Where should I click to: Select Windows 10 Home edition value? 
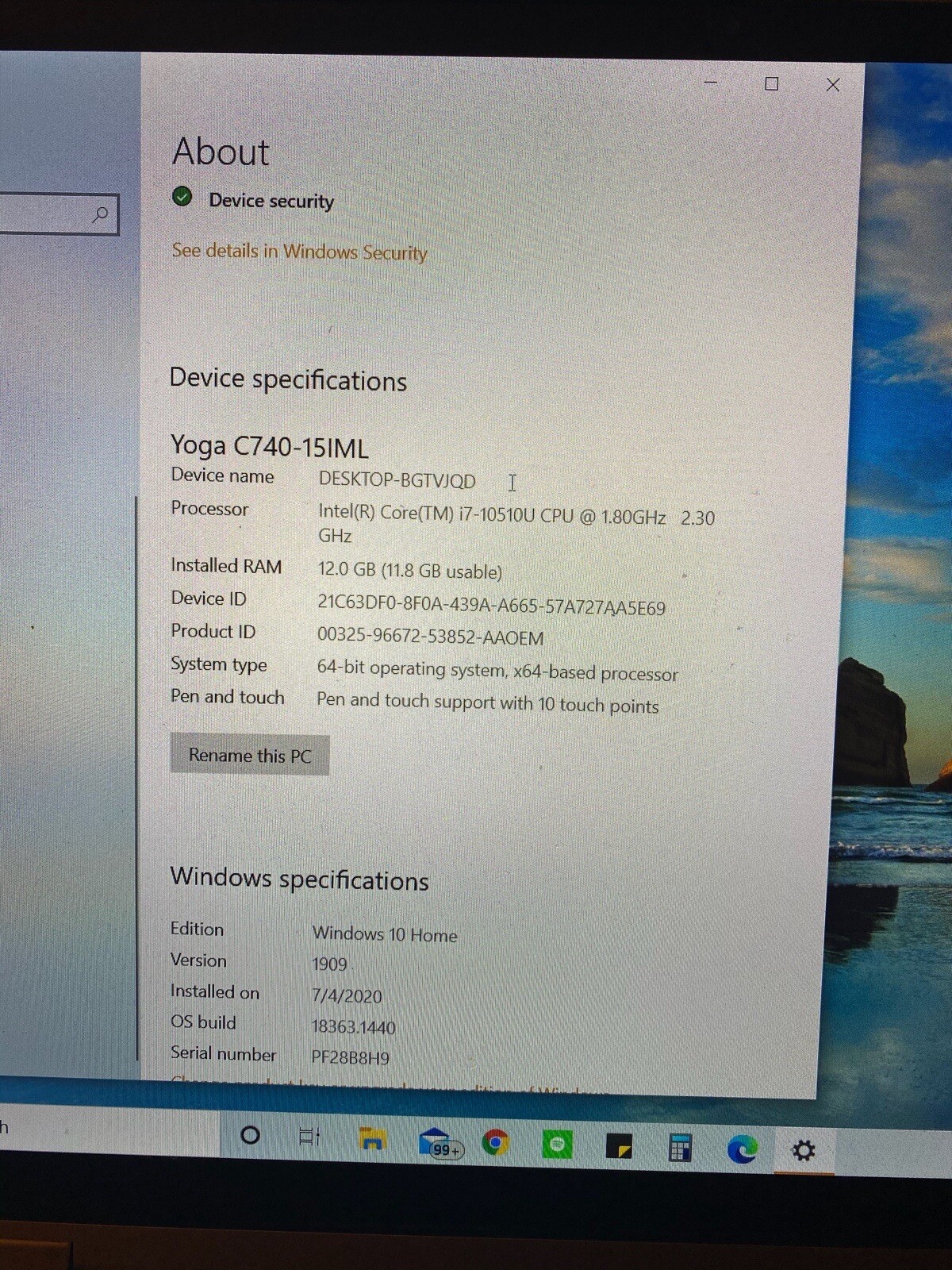[x=385, y=934]
